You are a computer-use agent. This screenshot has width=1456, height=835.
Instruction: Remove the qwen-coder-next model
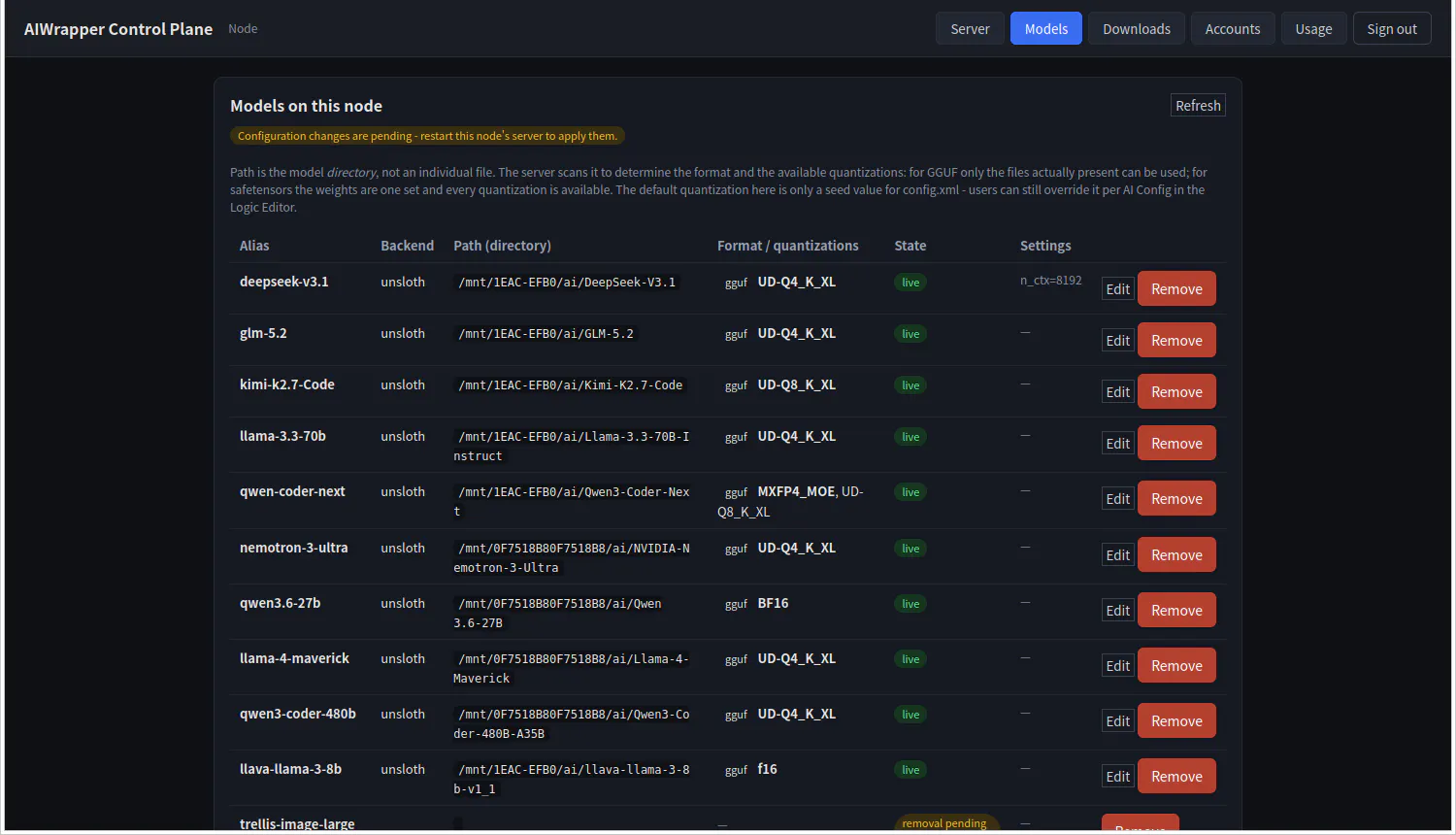click(x=1176, y=499)
